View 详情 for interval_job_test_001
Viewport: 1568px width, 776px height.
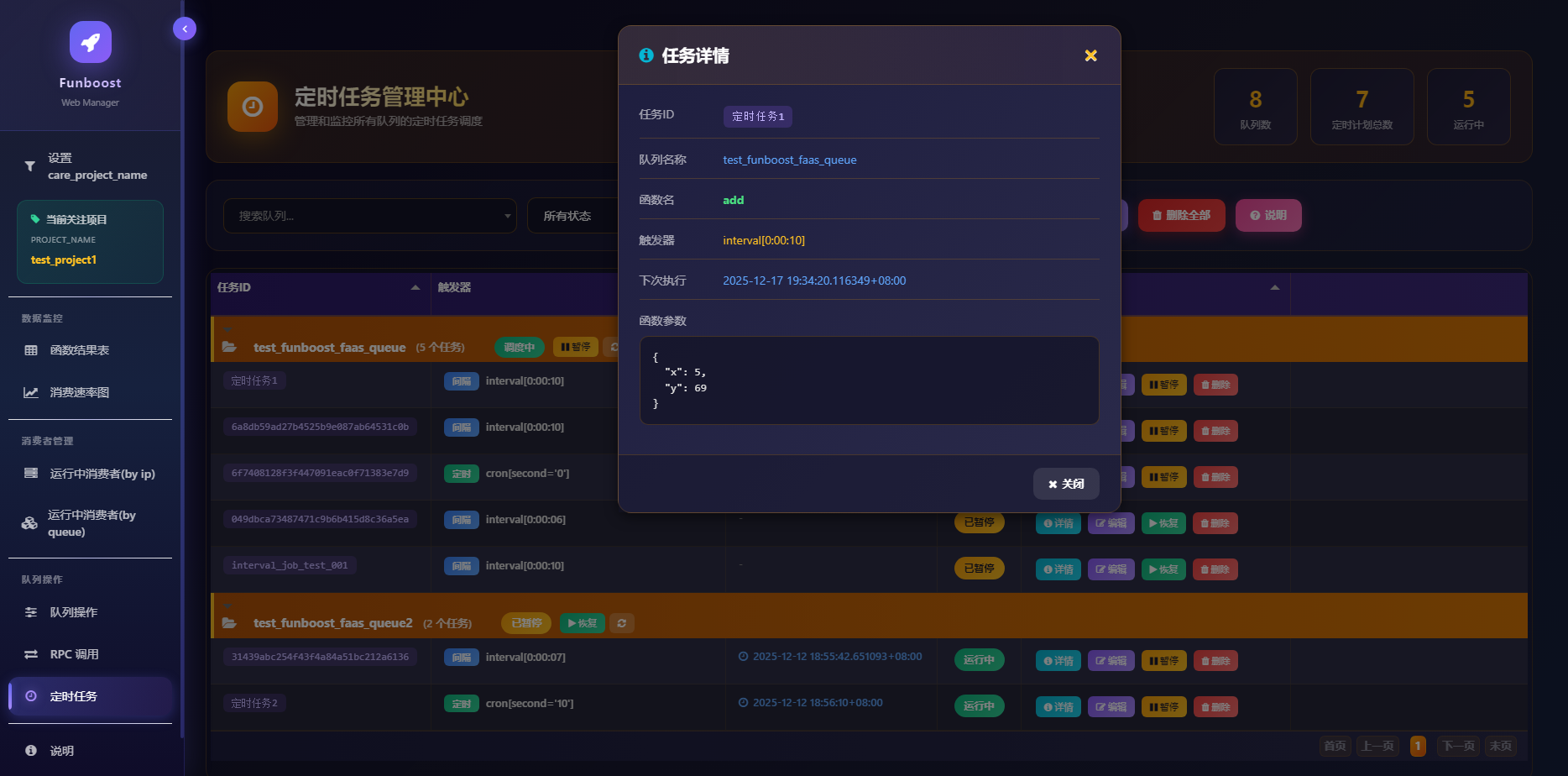tap(1058, 569)
